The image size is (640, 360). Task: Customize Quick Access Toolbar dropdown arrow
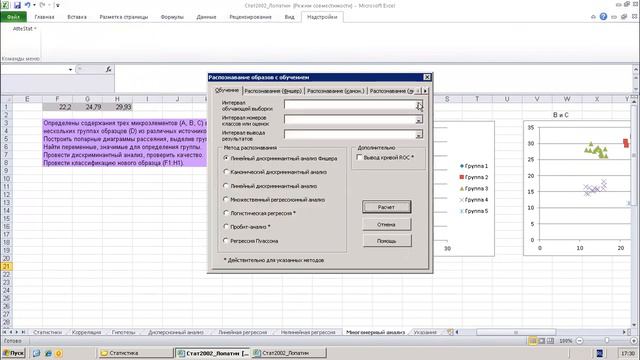click(58, 5)
